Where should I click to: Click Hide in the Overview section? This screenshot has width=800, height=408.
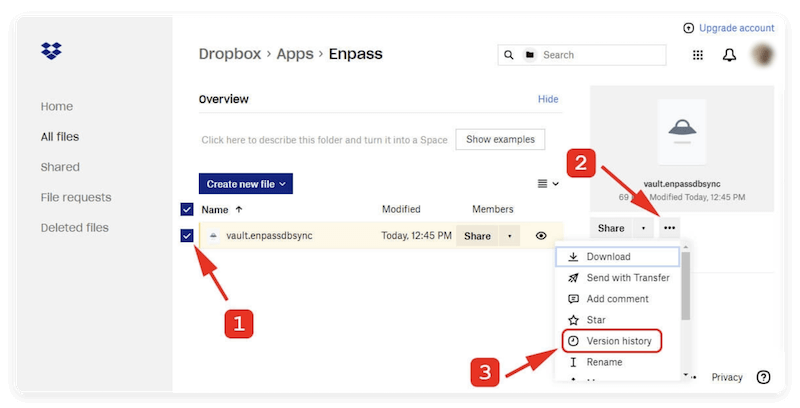coord(548,99)
